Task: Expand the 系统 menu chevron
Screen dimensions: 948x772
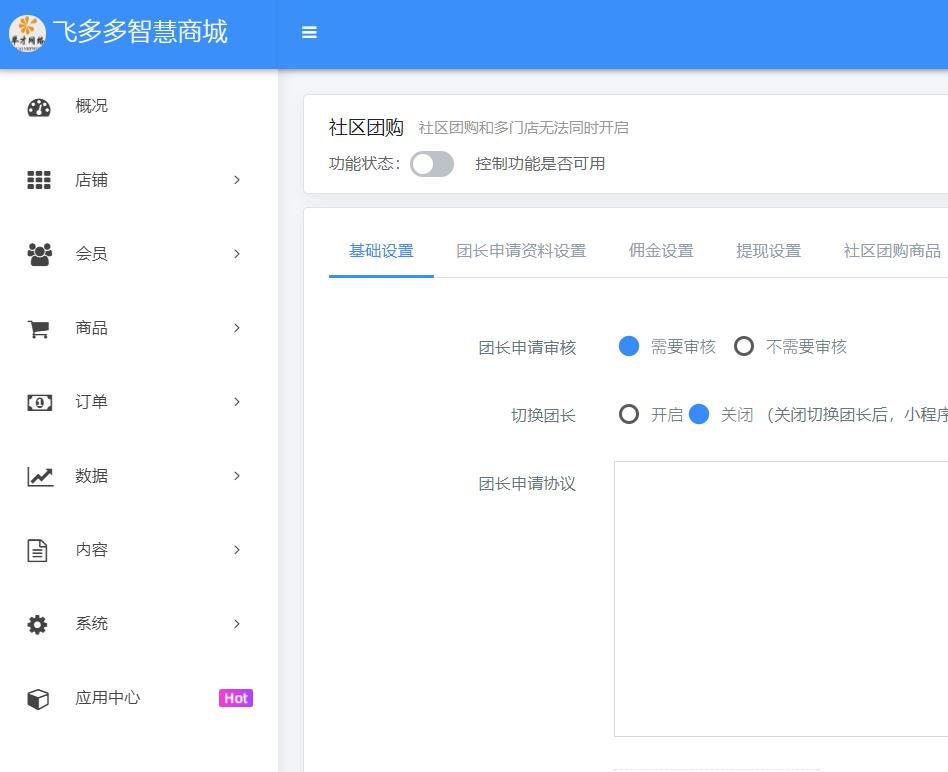Action: (x=237, y=624)
